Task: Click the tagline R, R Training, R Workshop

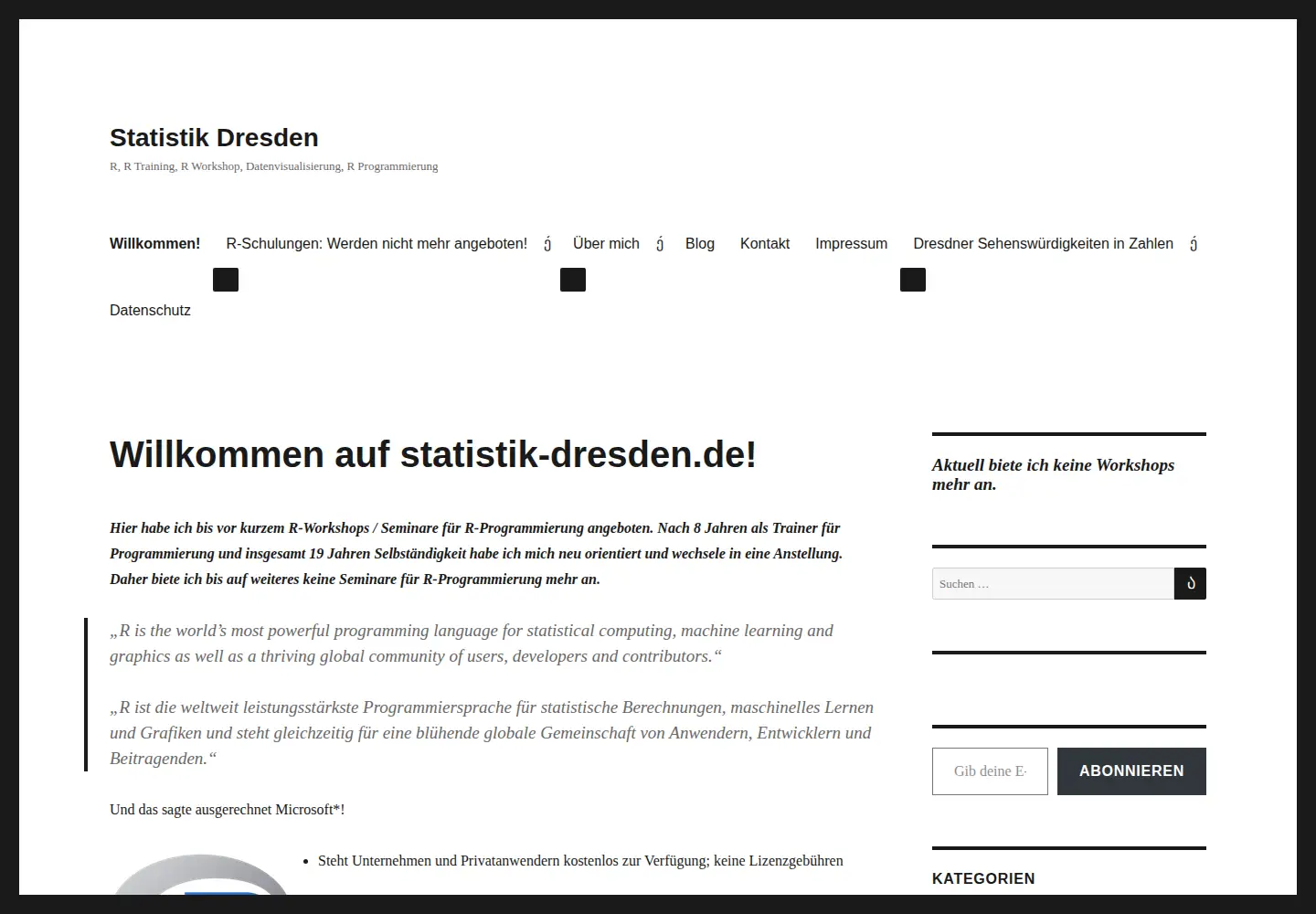Action: coord(273,166)
